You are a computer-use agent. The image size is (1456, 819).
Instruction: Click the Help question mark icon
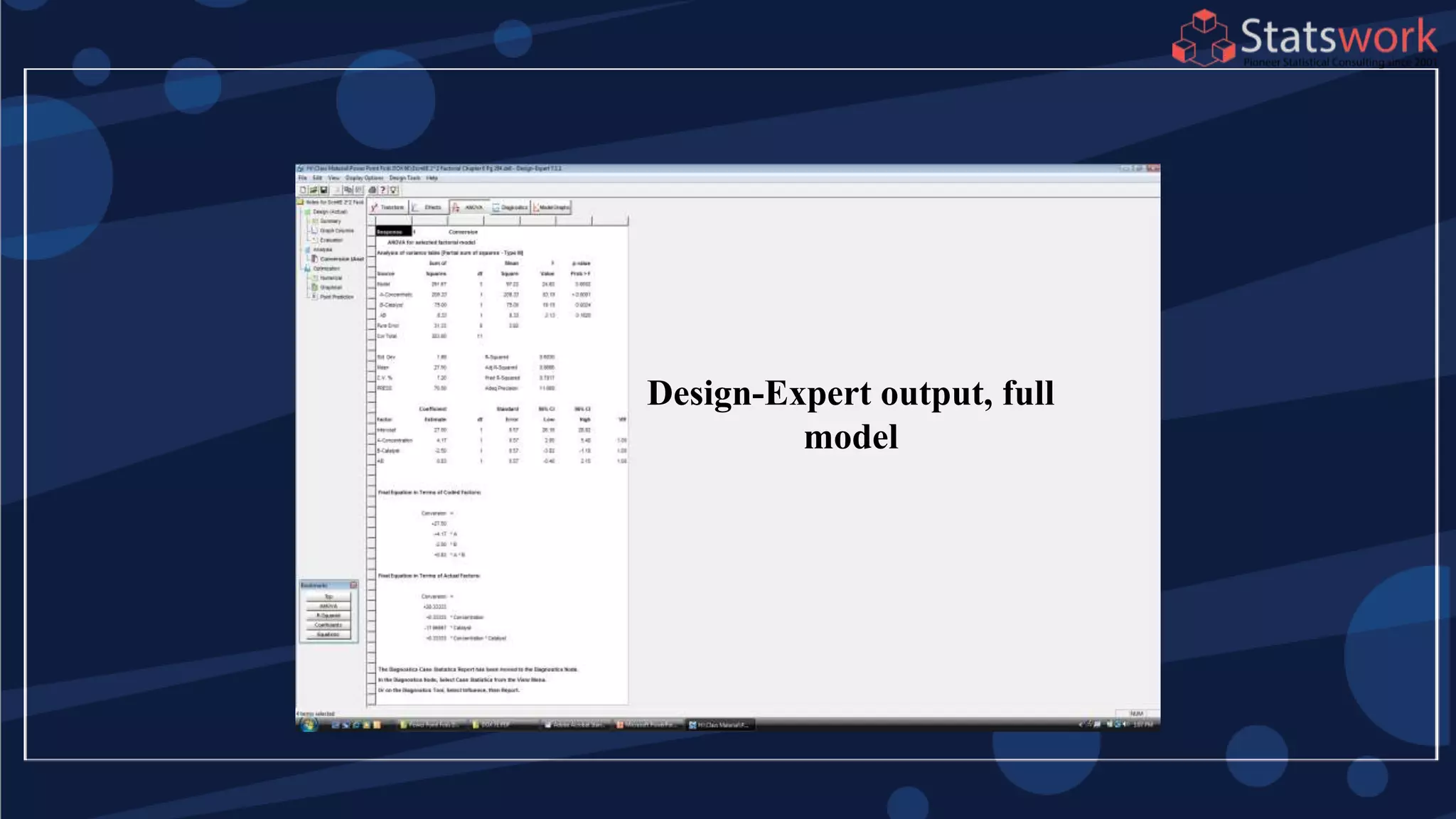[x=382, y=191]
